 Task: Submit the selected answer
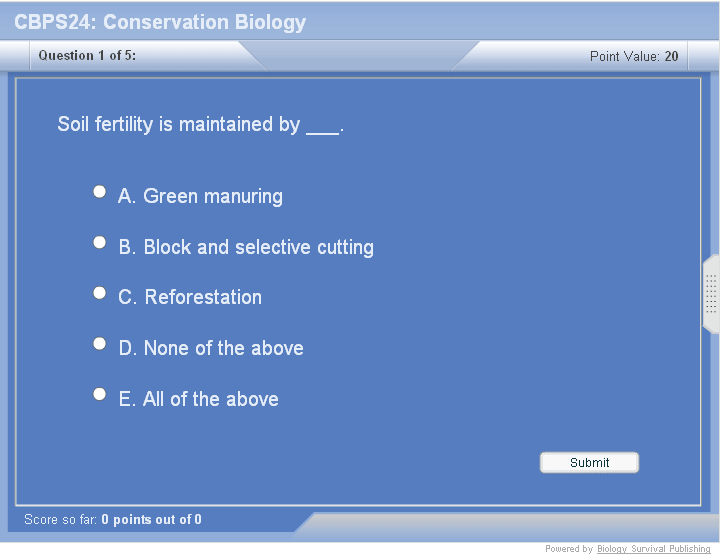[589, 462]
